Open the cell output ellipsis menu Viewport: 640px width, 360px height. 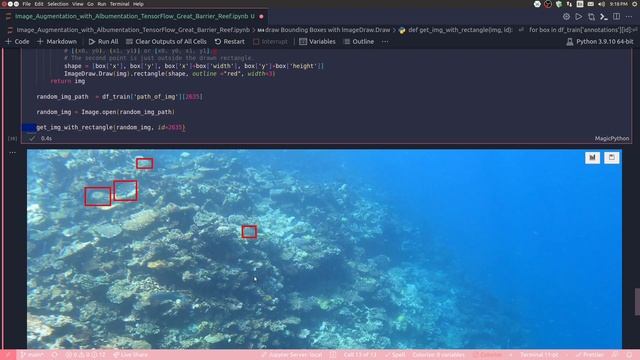[x=12, y=153]
